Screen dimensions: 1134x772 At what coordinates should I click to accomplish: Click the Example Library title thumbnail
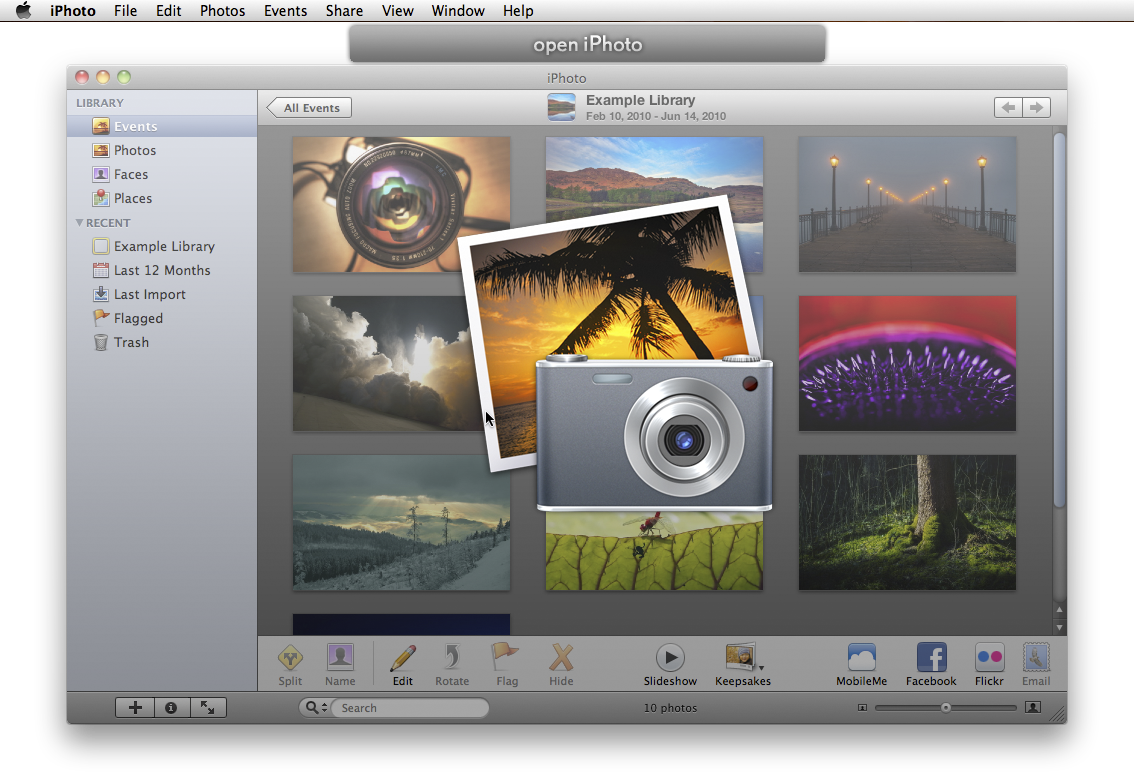[x=562, y=107]
